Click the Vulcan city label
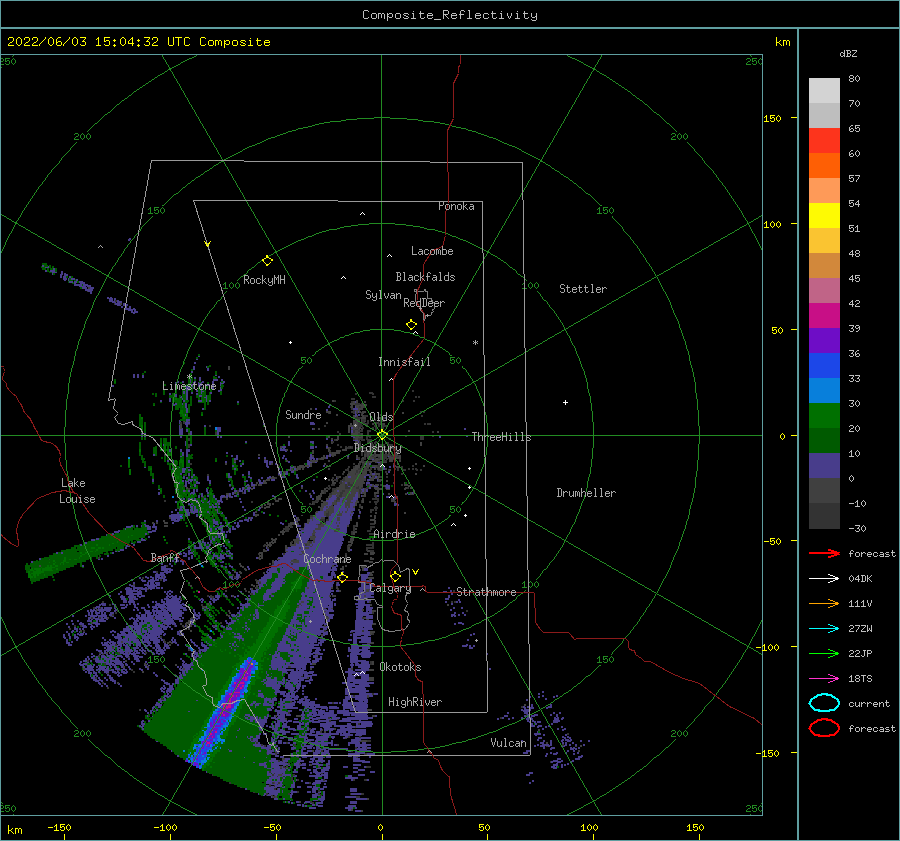This screenshot has height=841, width=900. pyautogui.click(x=508, y=743)
